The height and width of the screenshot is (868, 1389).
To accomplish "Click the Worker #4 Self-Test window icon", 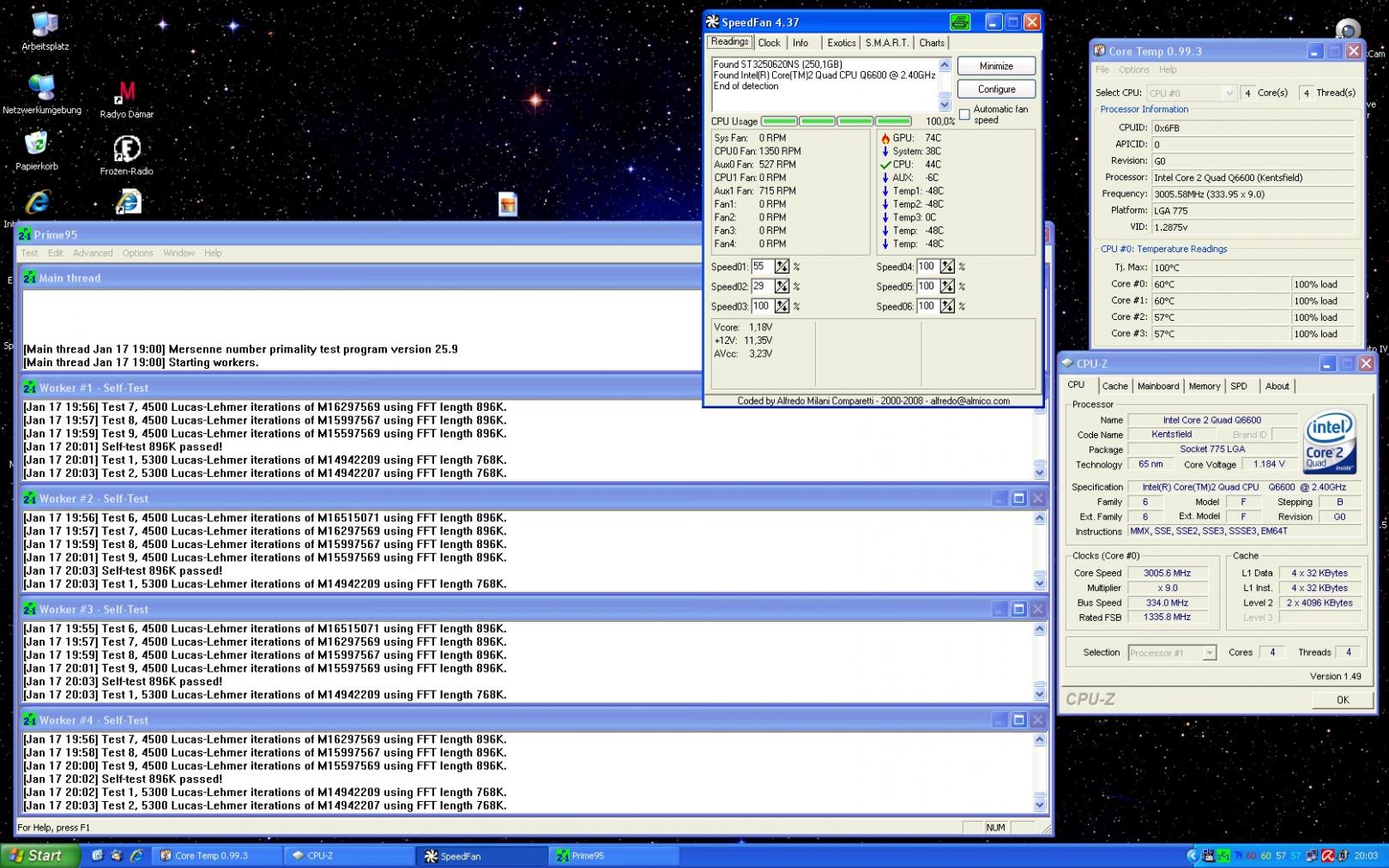I will (29, 720).
